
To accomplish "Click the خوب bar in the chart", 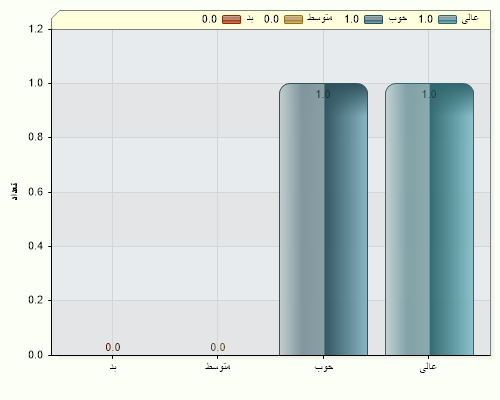I will (x=323, y=219).
